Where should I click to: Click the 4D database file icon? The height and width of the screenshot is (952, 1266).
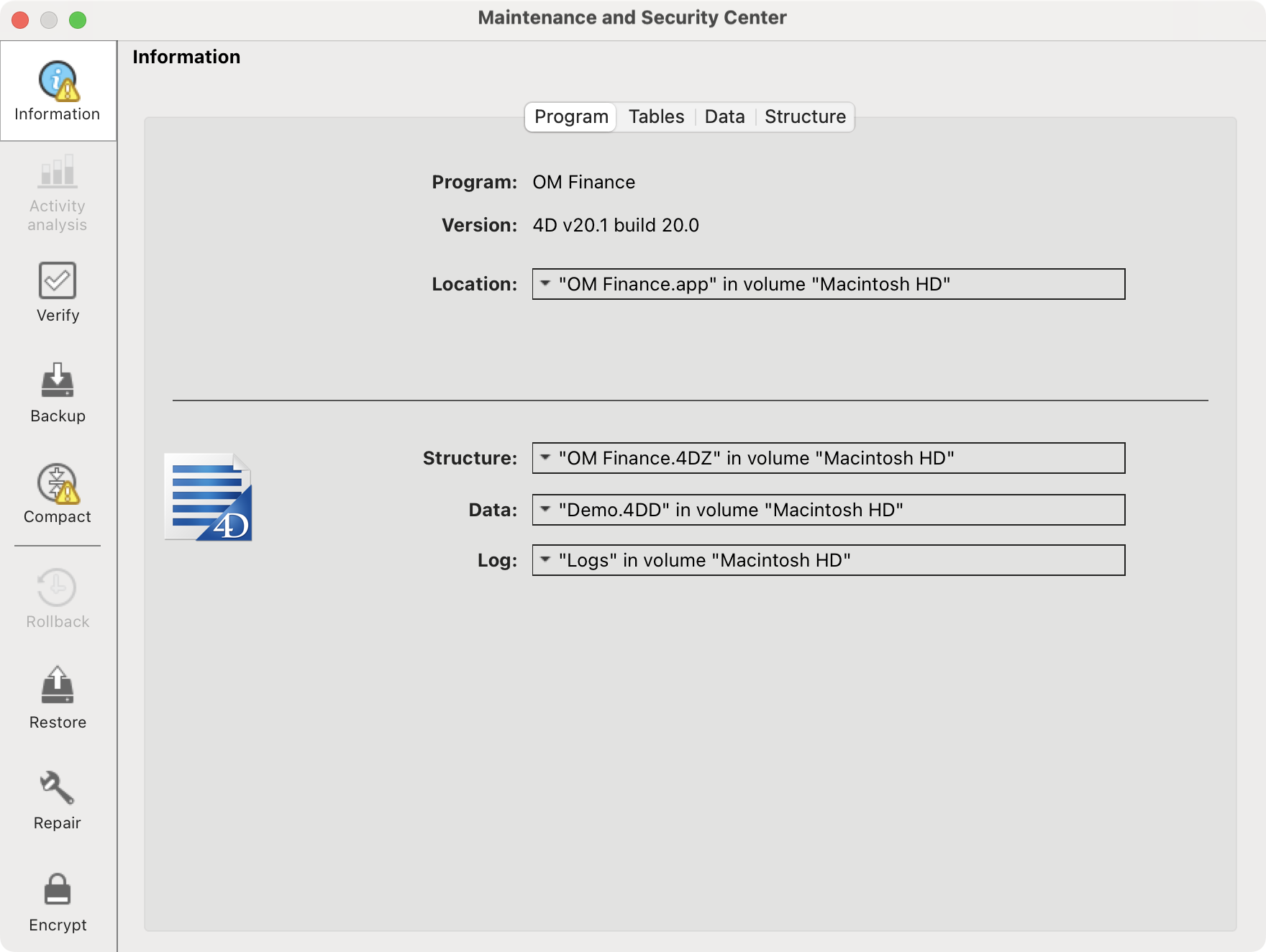click(209, 497)
